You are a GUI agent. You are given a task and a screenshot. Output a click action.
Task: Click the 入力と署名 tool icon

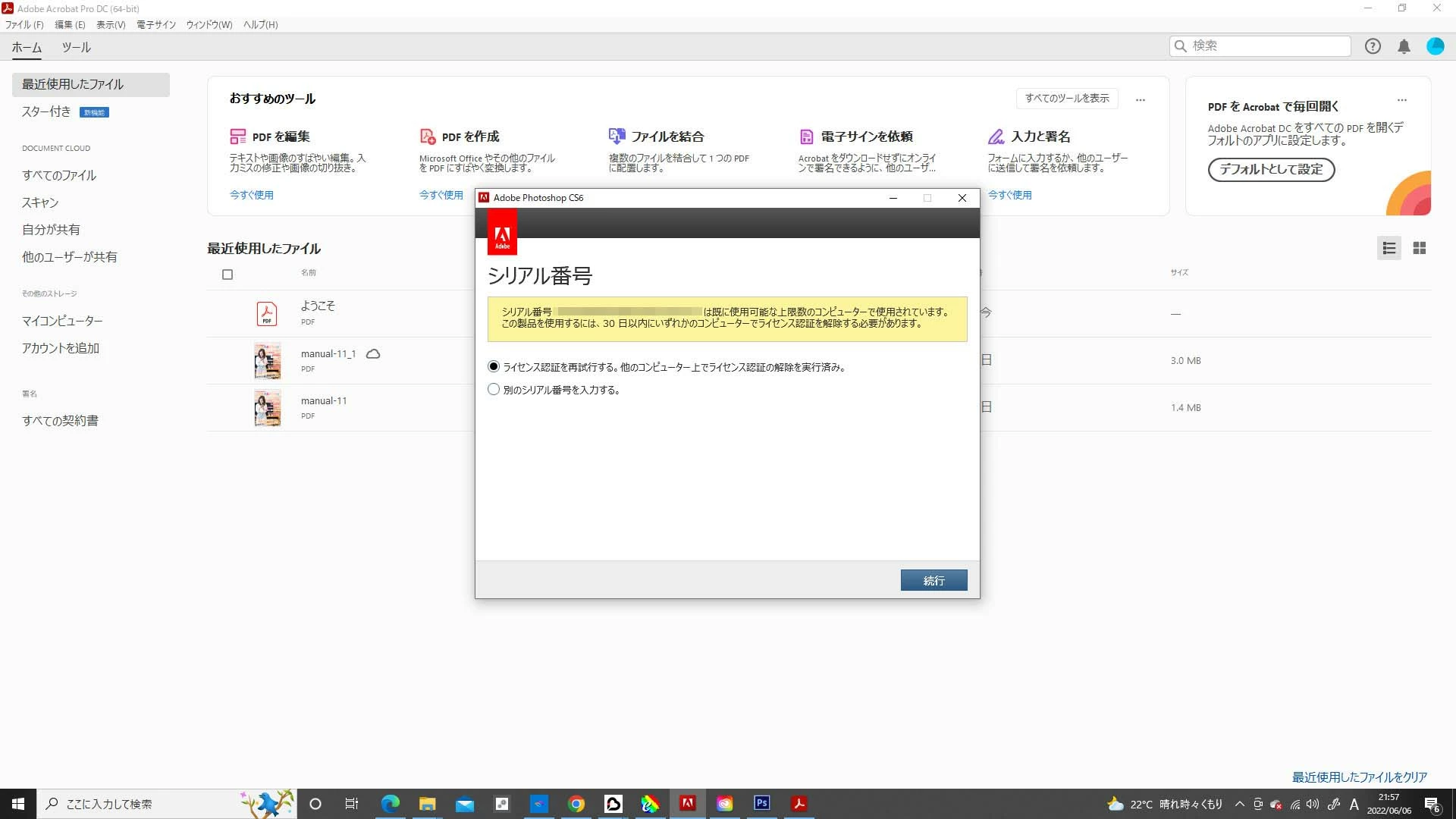pos(996,136)
